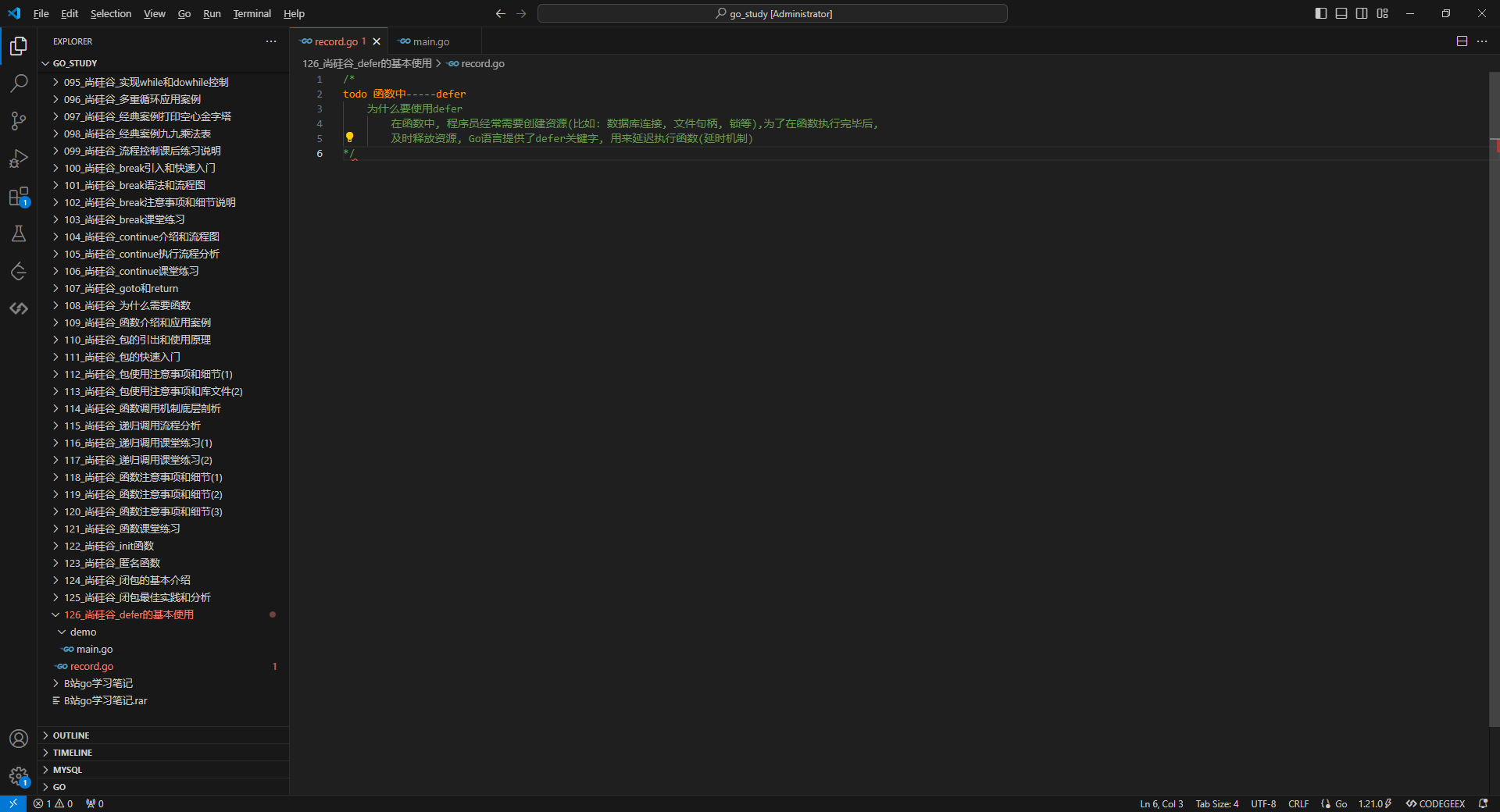The width and height of the screenshot is (1500, 812).
Task: Open the File menu
Action: click(41, 13)
